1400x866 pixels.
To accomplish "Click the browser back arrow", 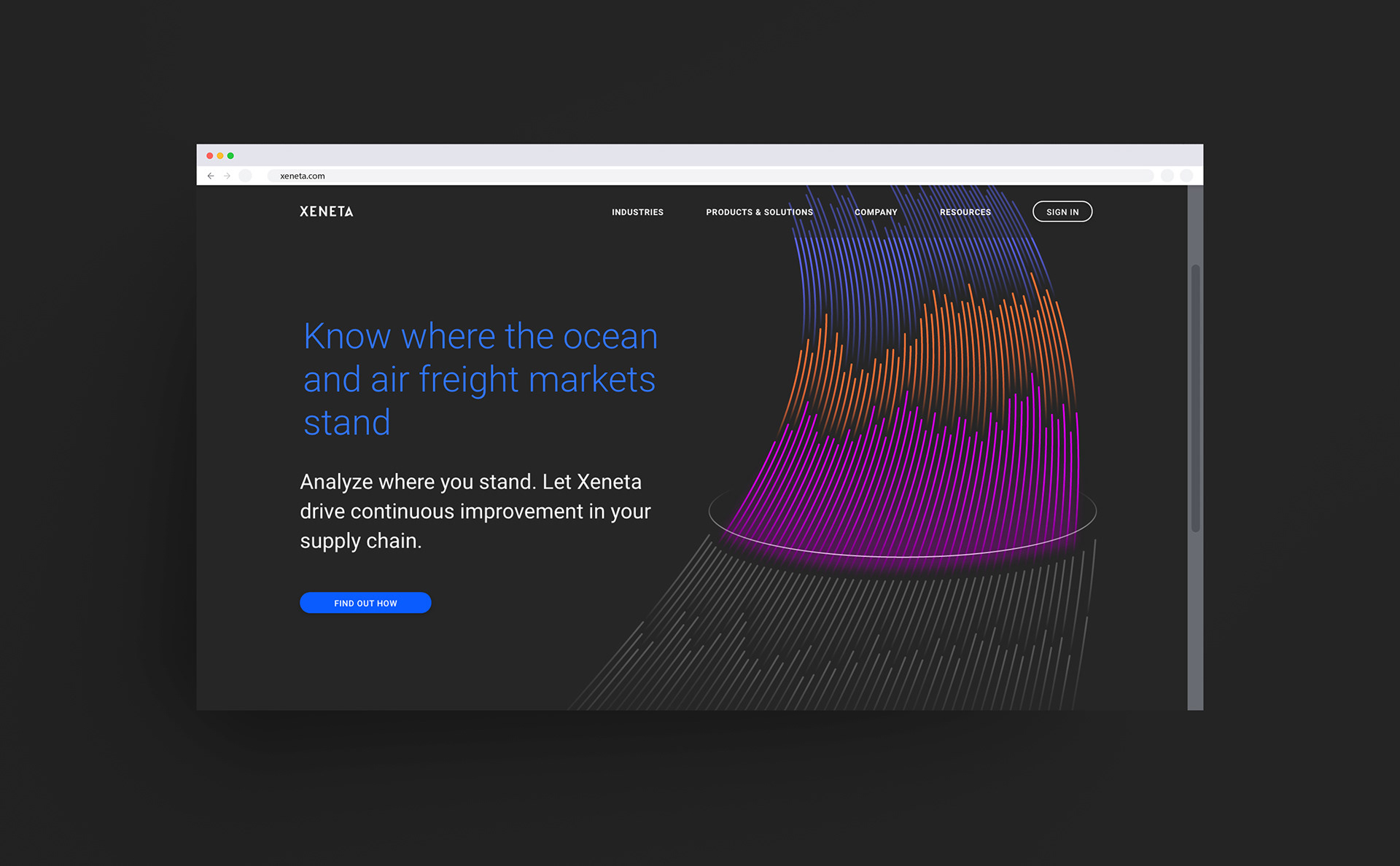I will click(x=211, y=176).
